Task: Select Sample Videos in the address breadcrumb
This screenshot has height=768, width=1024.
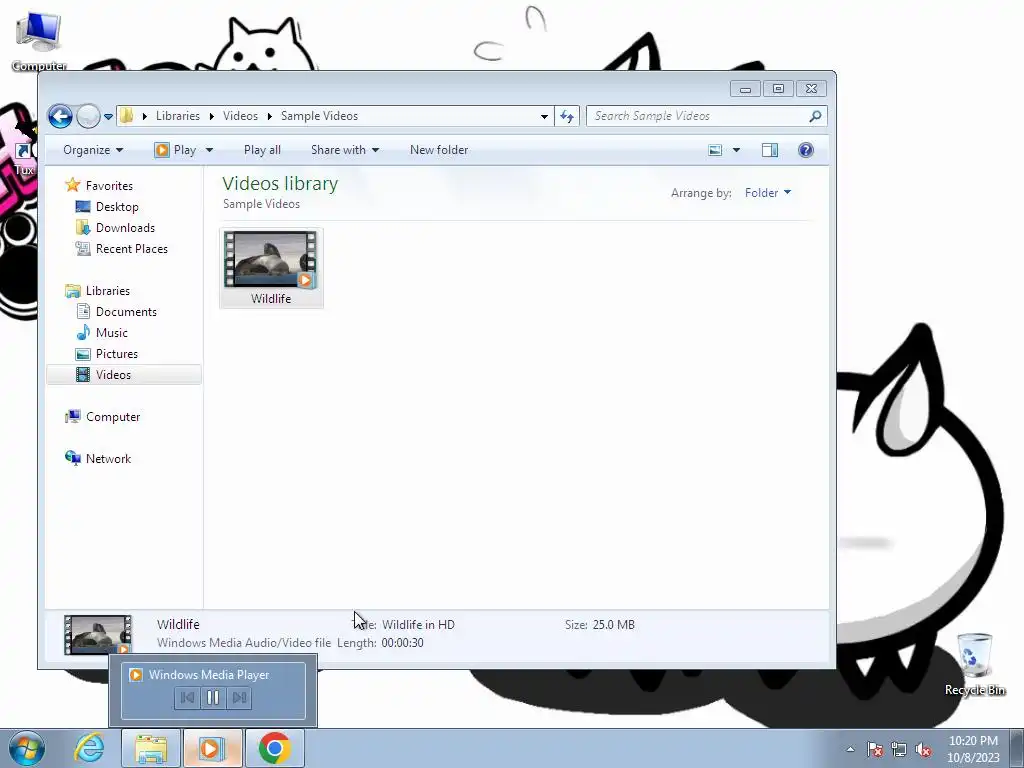Action: (x=319, y=116)
